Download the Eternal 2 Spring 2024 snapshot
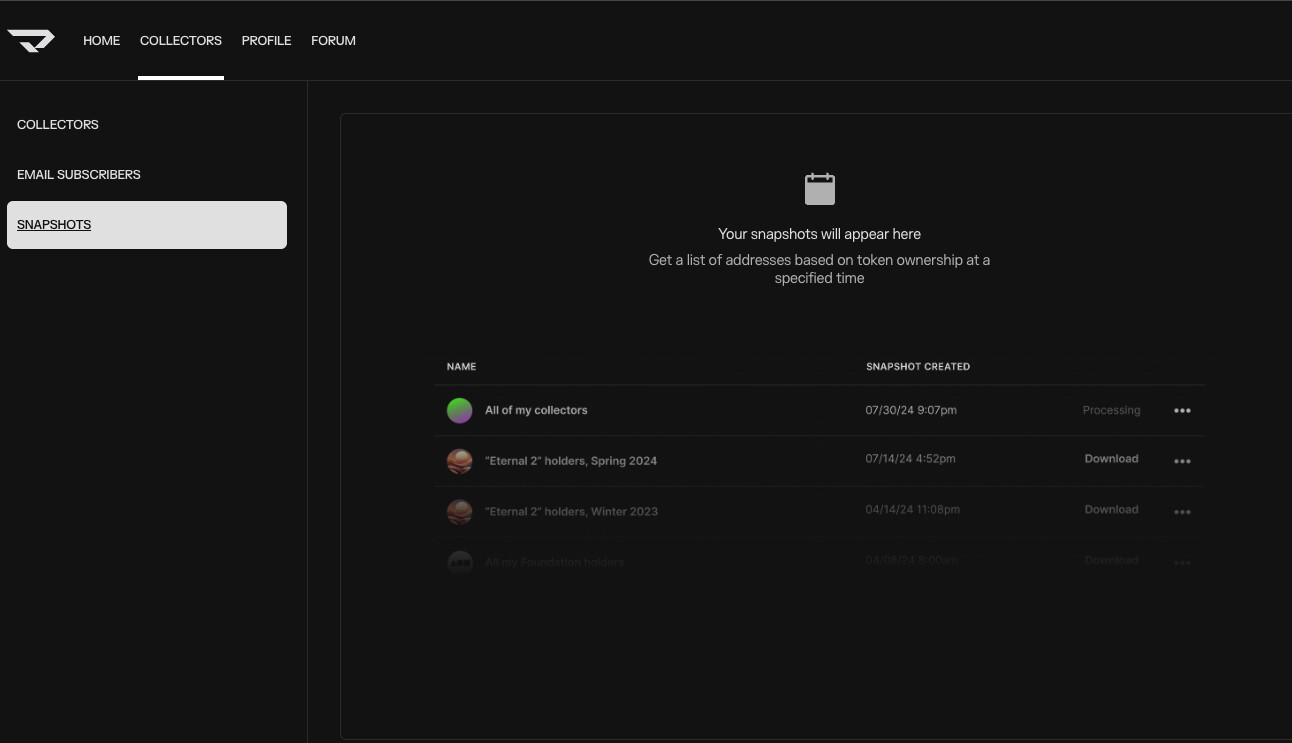 coord(1111,459)
